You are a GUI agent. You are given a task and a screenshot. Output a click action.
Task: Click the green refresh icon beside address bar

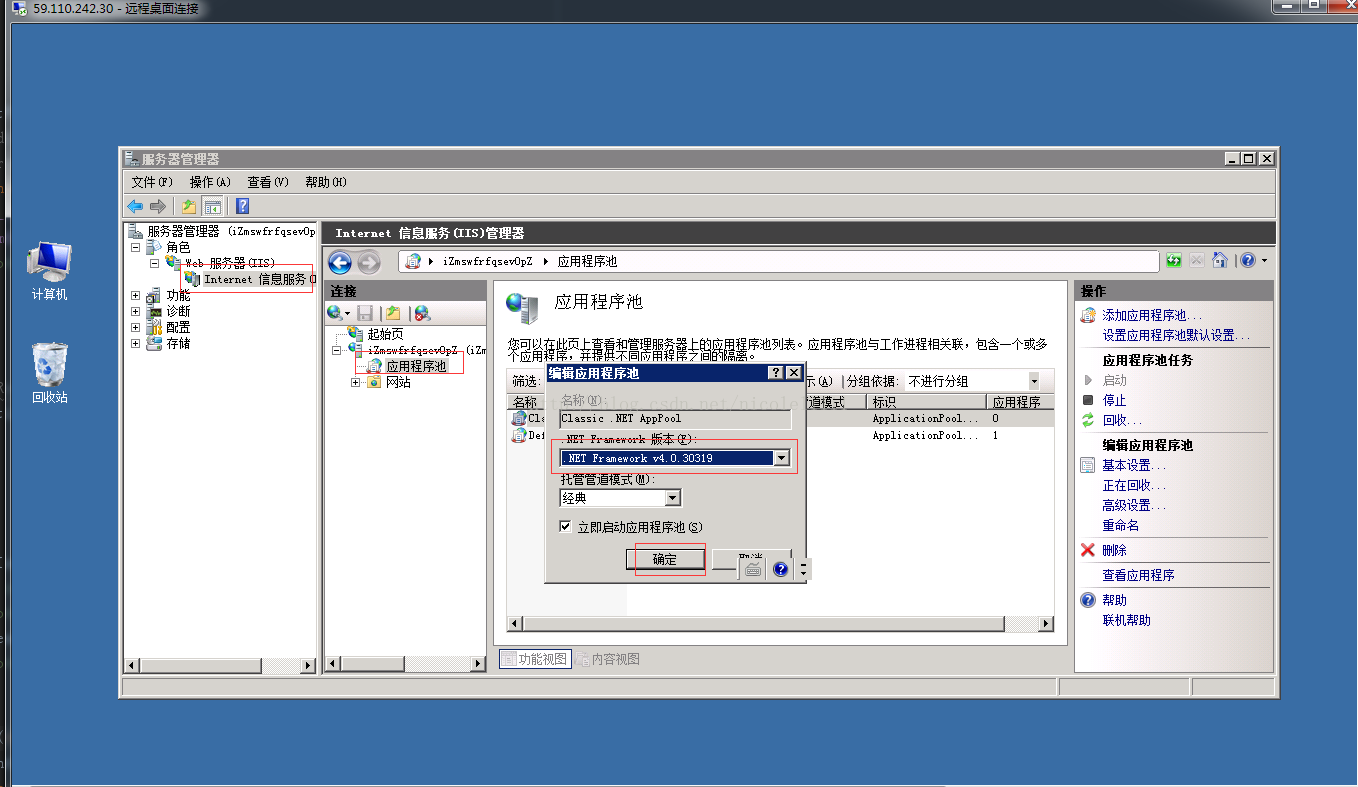(x=1174, y=260)
